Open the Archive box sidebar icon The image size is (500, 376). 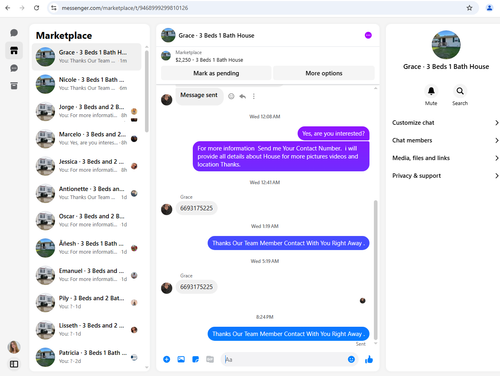pyautogui.click(x=14, y=86)
